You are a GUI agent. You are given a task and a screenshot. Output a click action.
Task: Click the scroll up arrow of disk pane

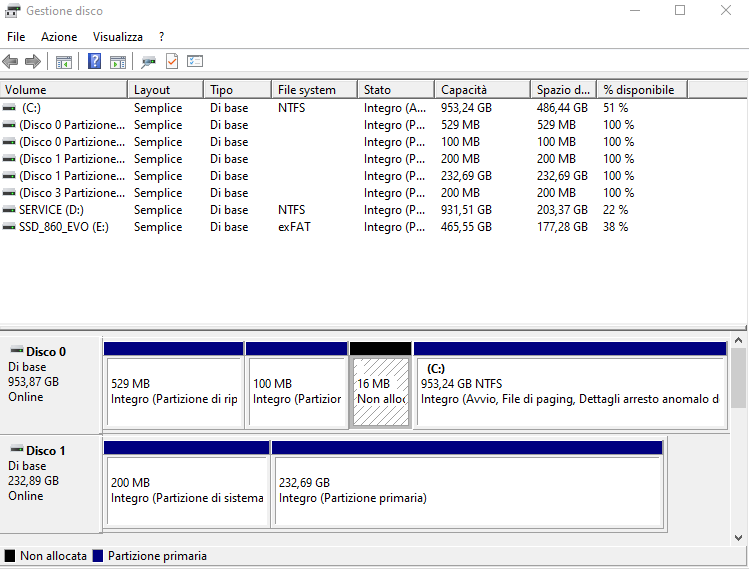tap(738, 341)
